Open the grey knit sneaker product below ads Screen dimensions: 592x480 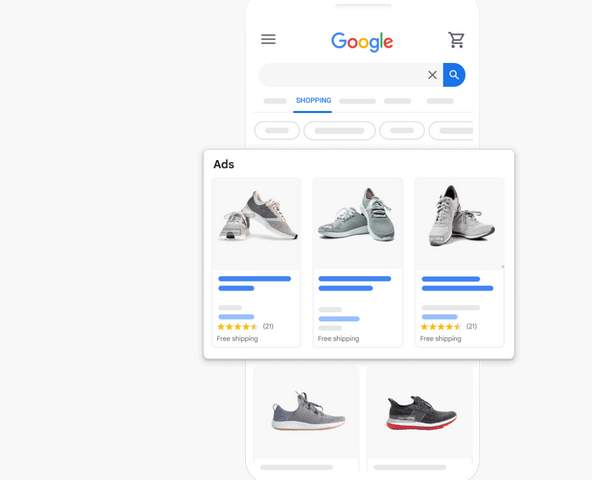307,412
